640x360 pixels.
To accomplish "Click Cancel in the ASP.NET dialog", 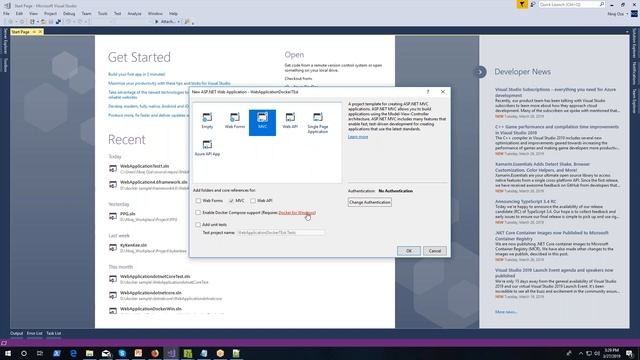I will pyautogui.click(x=435, y=251).
